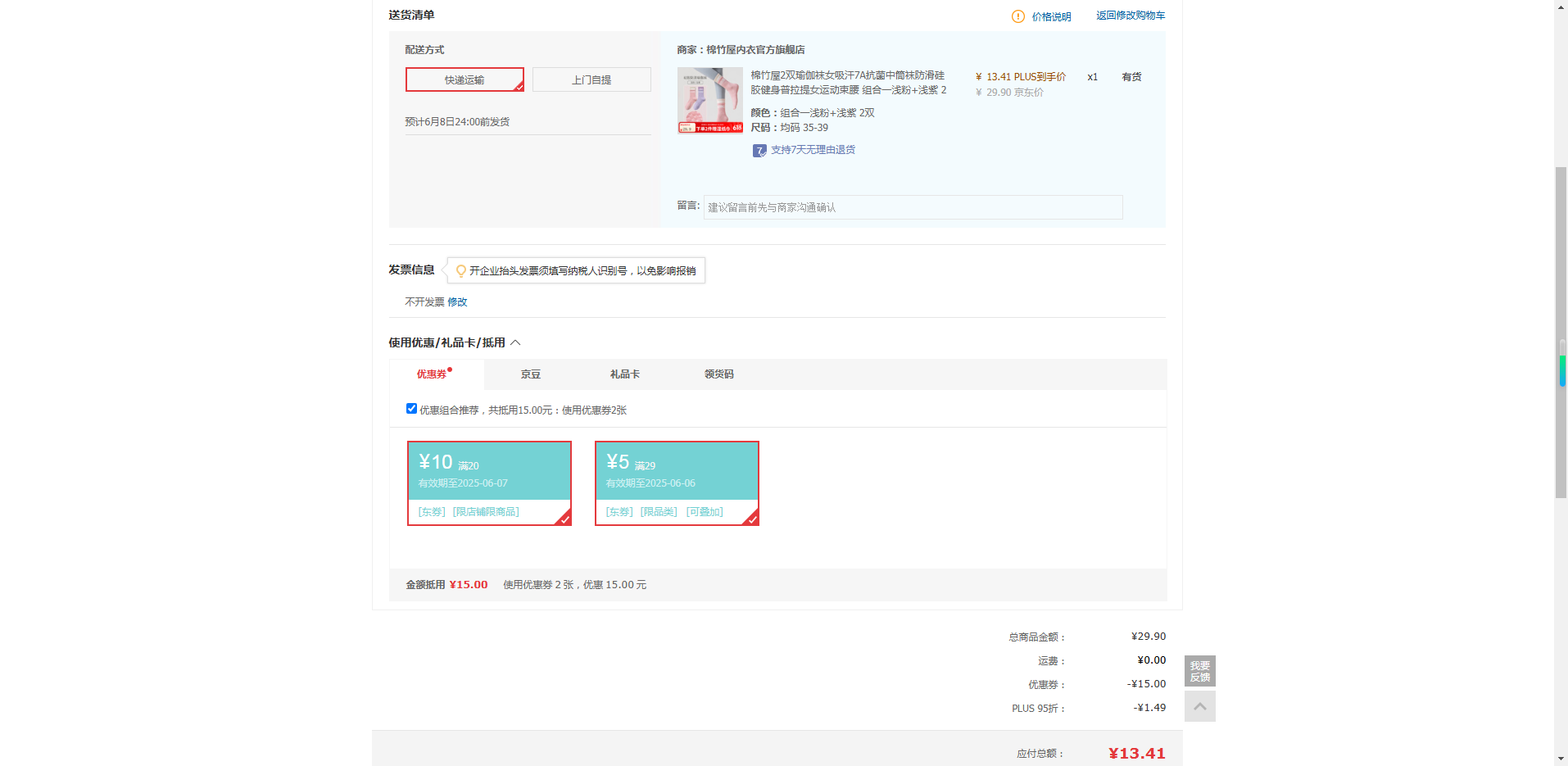The width and height of the screenshot is (1568, 766).
Task: Click the 有货 stock status
Action: 1131,77
